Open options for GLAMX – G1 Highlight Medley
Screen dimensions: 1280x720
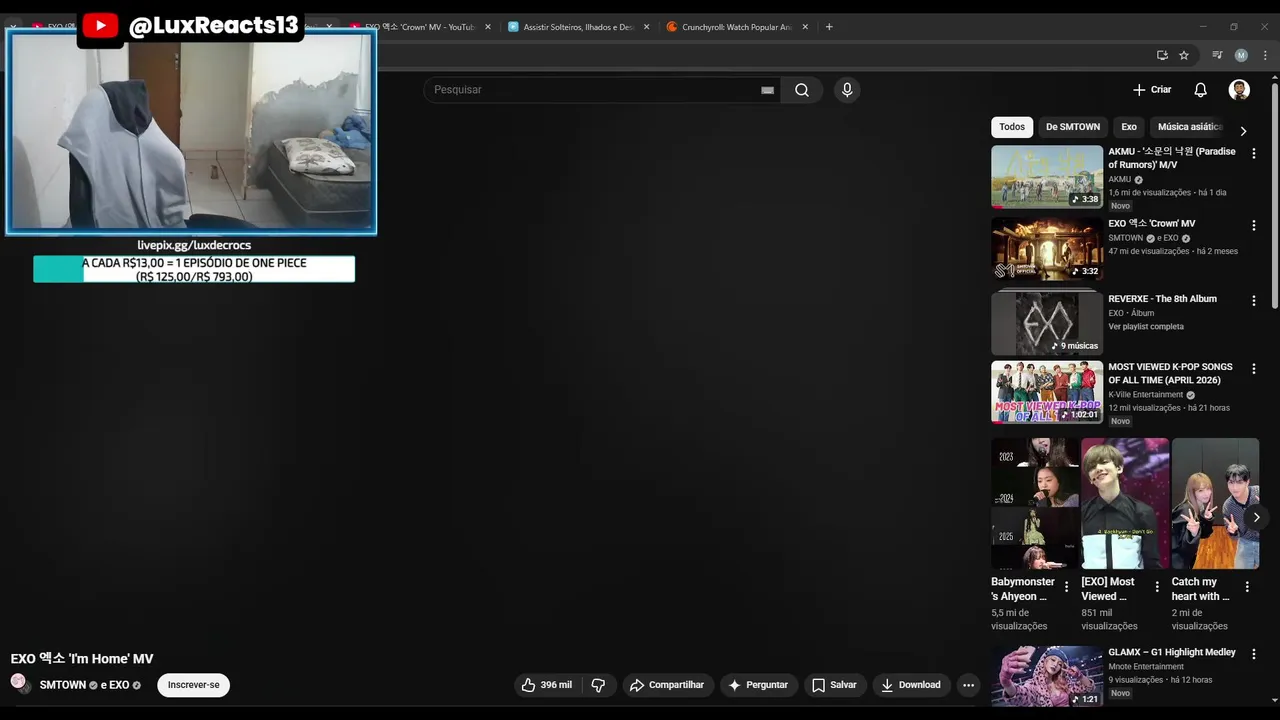[x=1253, y=654]
